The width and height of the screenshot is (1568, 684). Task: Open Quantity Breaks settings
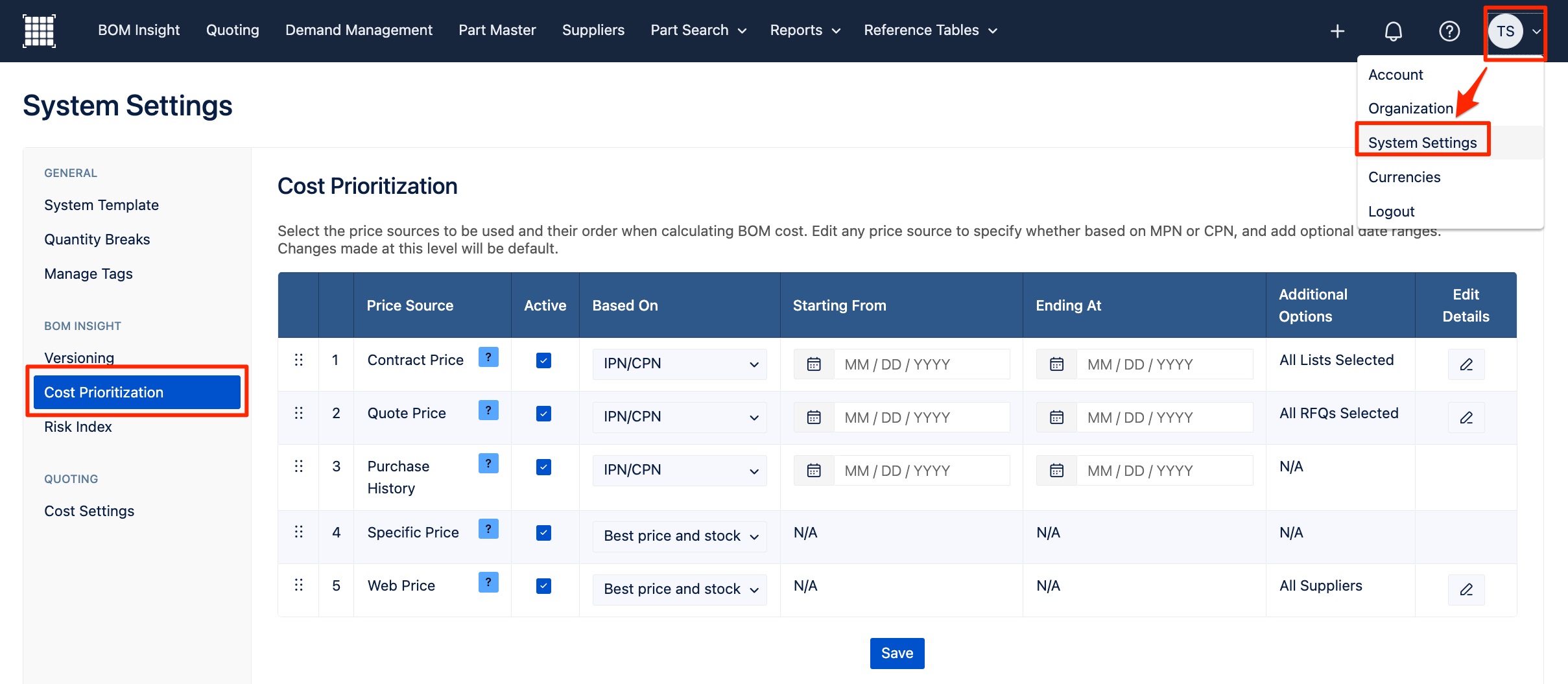(x=97, y=239)
